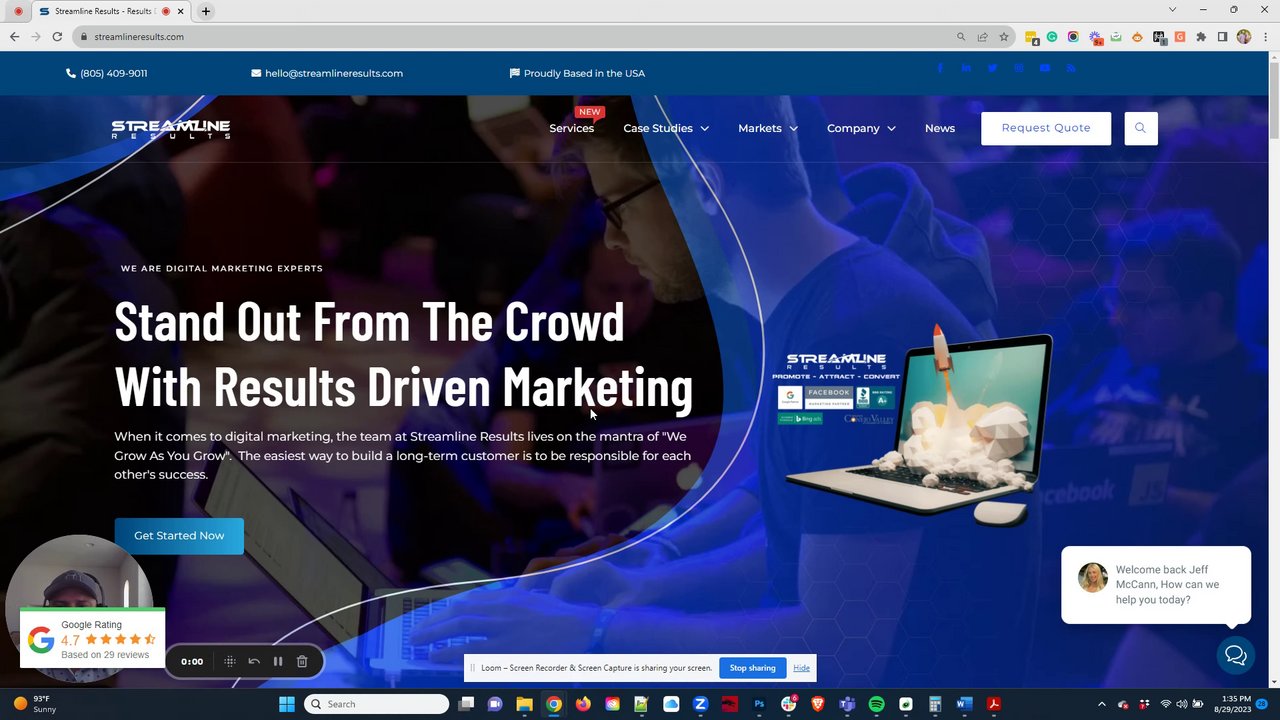Click the Streamline Results logo

(x=171, y=128)
